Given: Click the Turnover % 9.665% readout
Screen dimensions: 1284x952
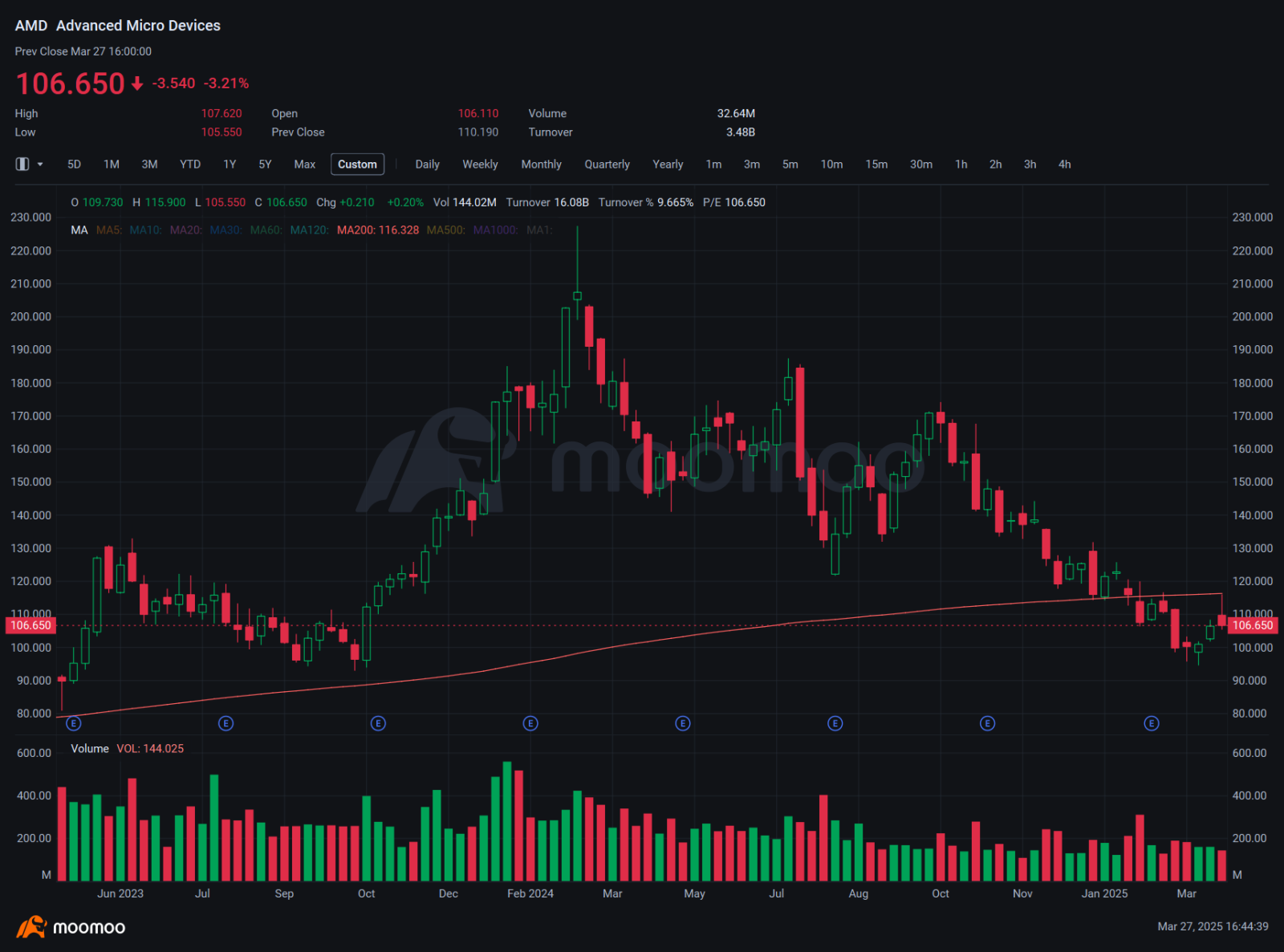Looking at the screenshot, I should (x=646, y=202).
